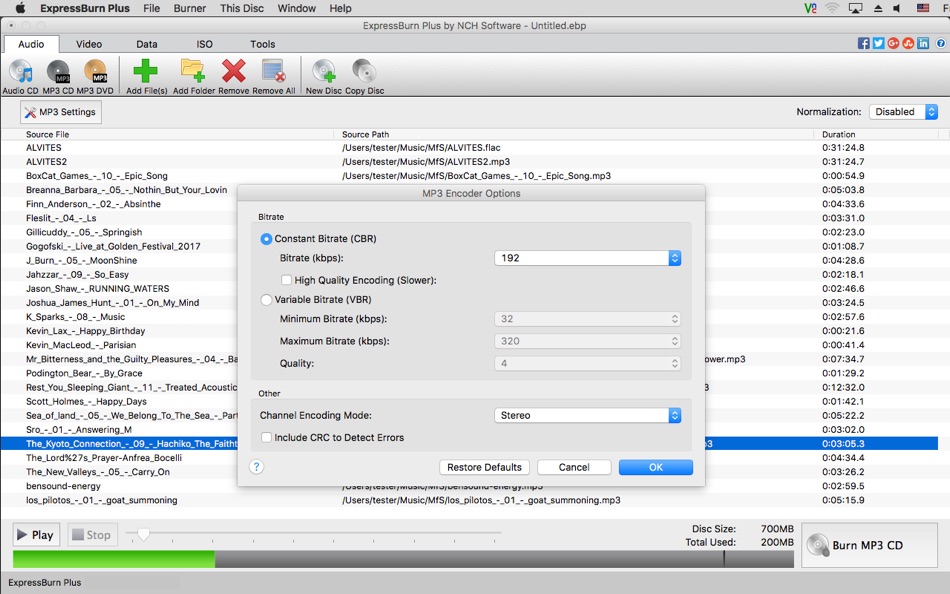950x594 pixels.
Task: Click the US flag input source icon
Action: 922,8
